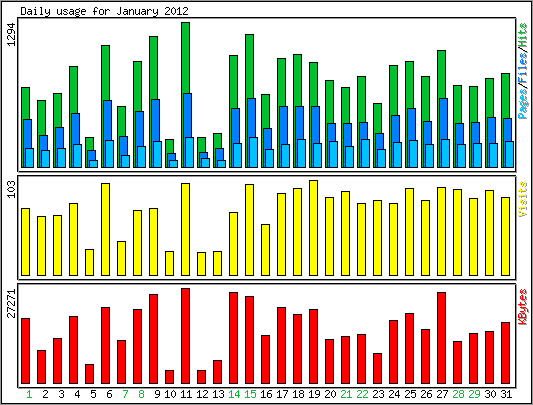Click day 1 on the x-axis
This screenshot has height=405, width=533.
29,394
